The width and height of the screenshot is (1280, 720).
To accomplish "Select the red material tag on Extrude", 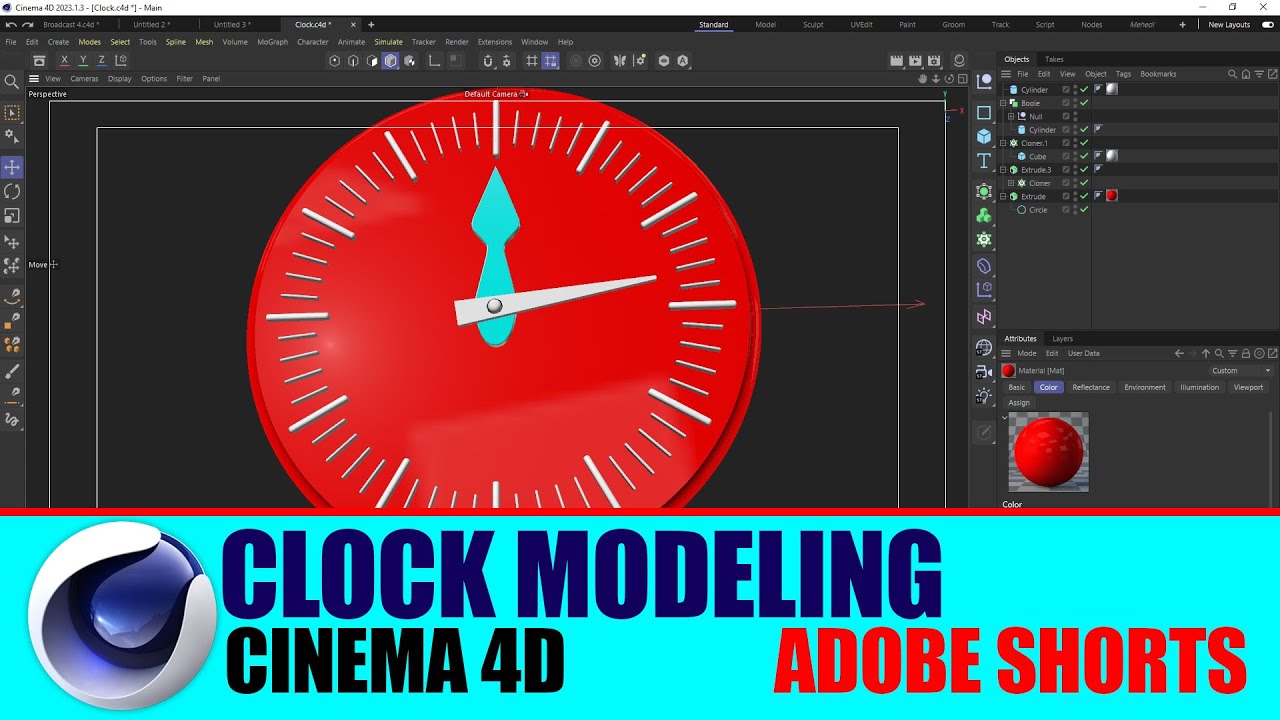I will click(x=1111, y=196).
